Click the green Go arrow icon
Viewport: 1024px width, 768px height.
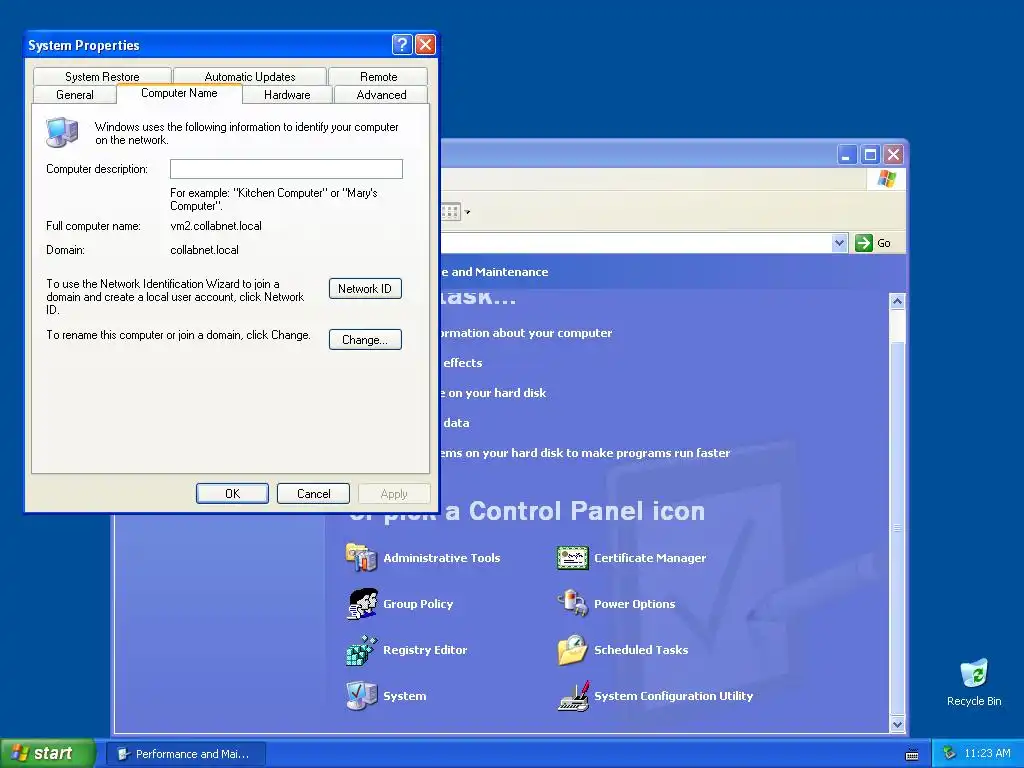[863, 243]
